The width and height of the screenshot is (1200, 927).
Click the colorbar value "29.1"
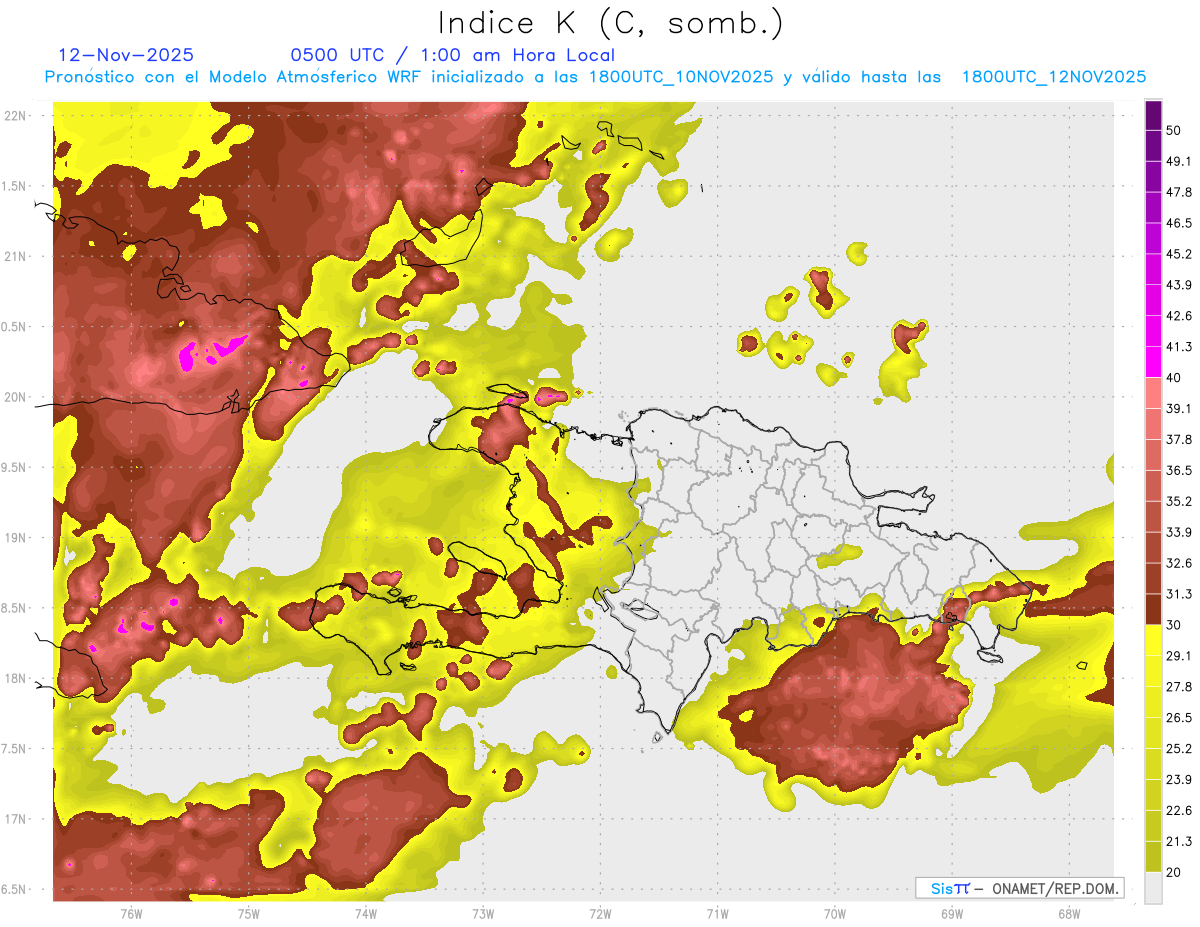coord(1178,656)
